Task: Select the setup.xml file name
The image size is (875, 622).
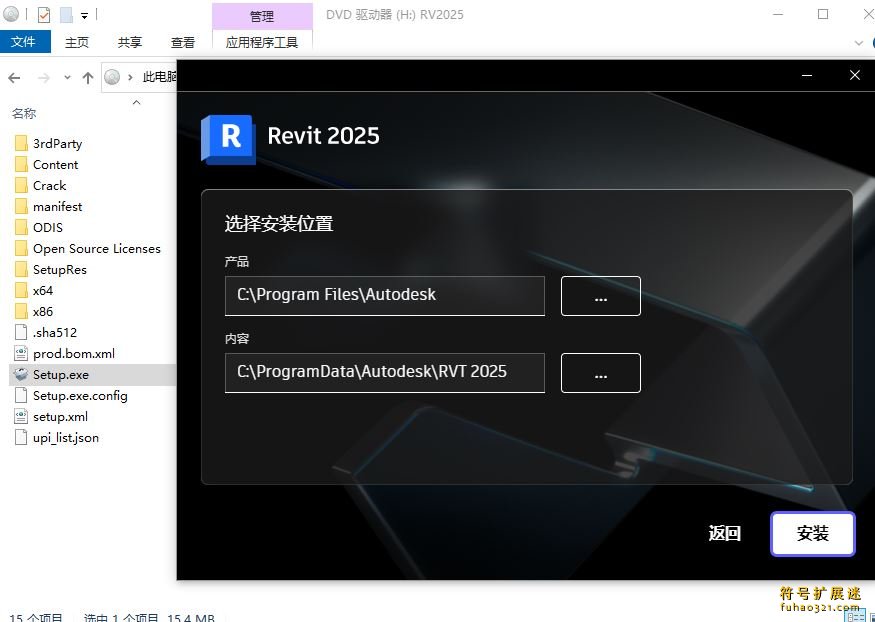Action: click(x=60, y=417)
